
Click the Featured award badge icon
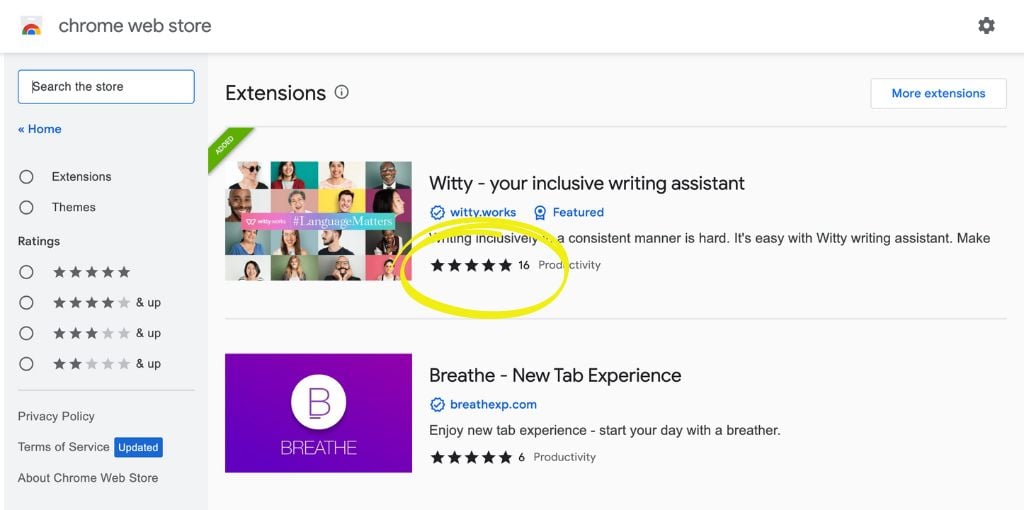coord(540,212)
